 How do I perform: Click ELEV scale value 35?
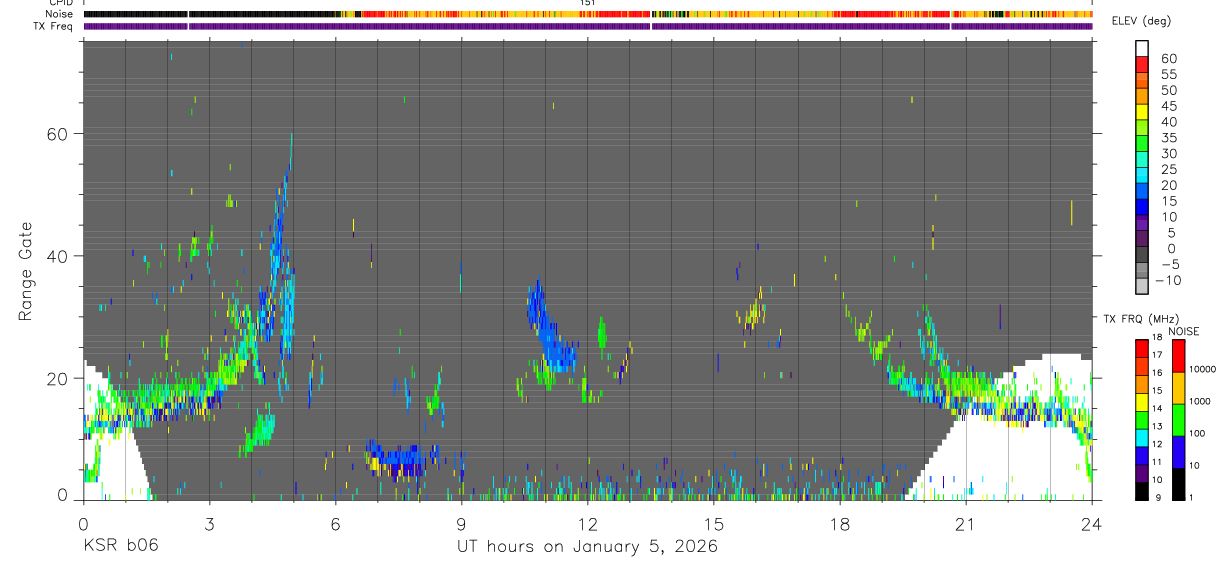[x=1168, y=137]
